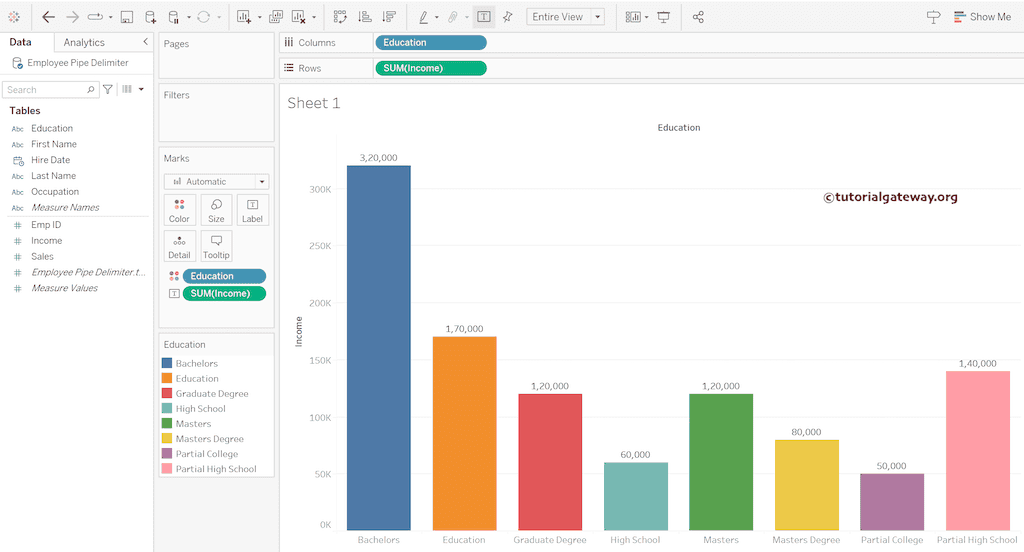1024x552 pixels.
Task: Click the search magnifier icon
Action: [x=91, y=89]
